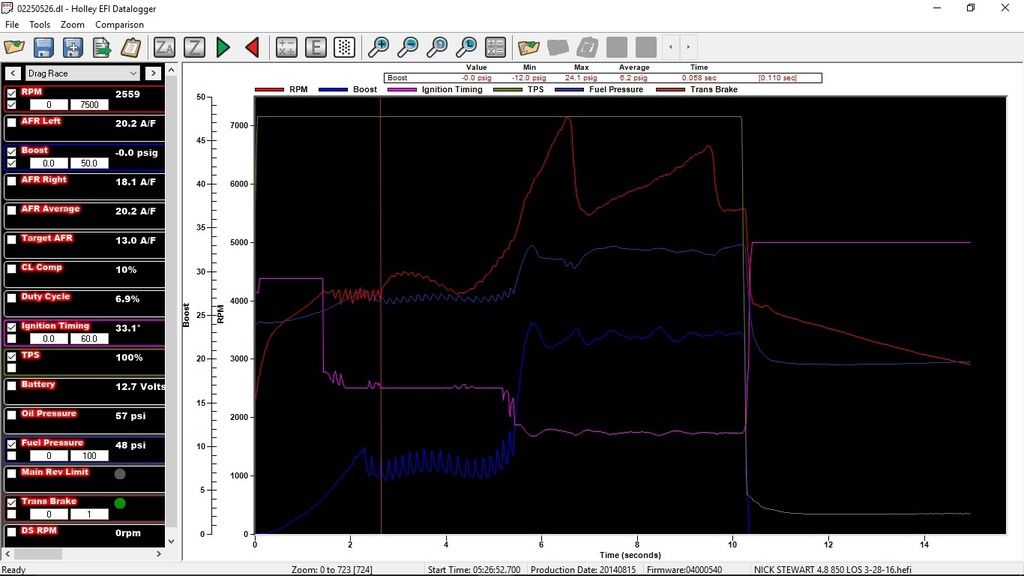Enable the Duty Cycle channel checkbox
The height and width of the screenshot is (576, 1024).
12,298
